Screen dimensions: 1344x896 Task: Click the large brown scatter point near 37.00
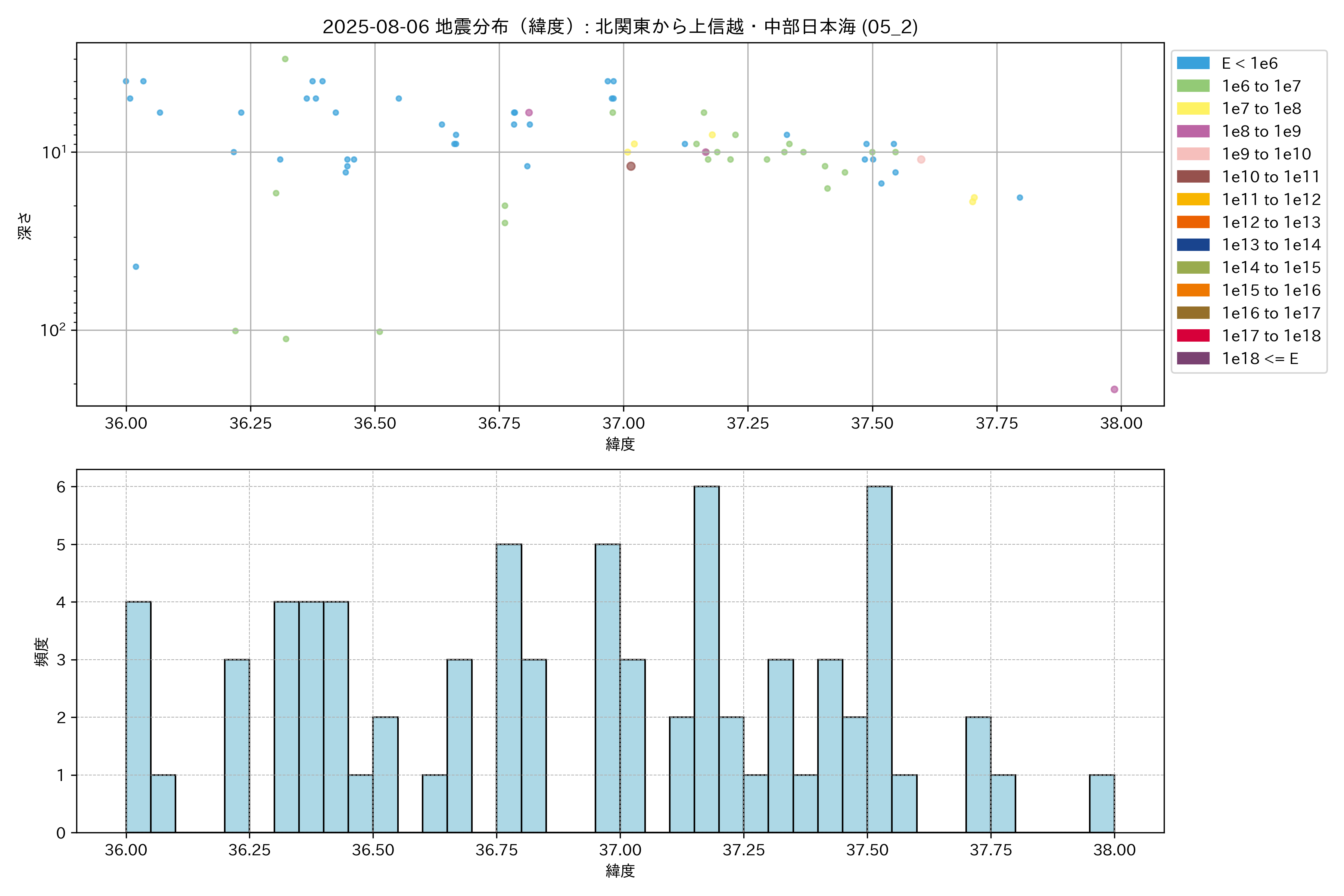(x=631, y=166)
